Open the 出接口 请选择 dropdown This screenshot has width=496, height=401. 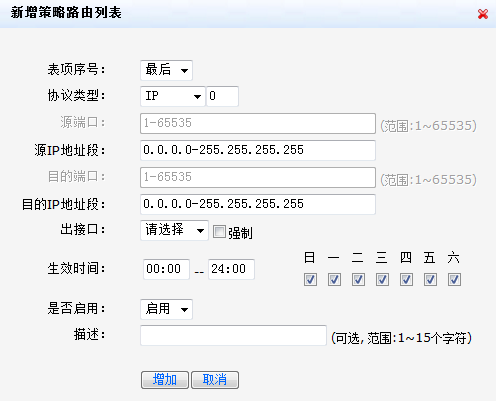(174, 230)
